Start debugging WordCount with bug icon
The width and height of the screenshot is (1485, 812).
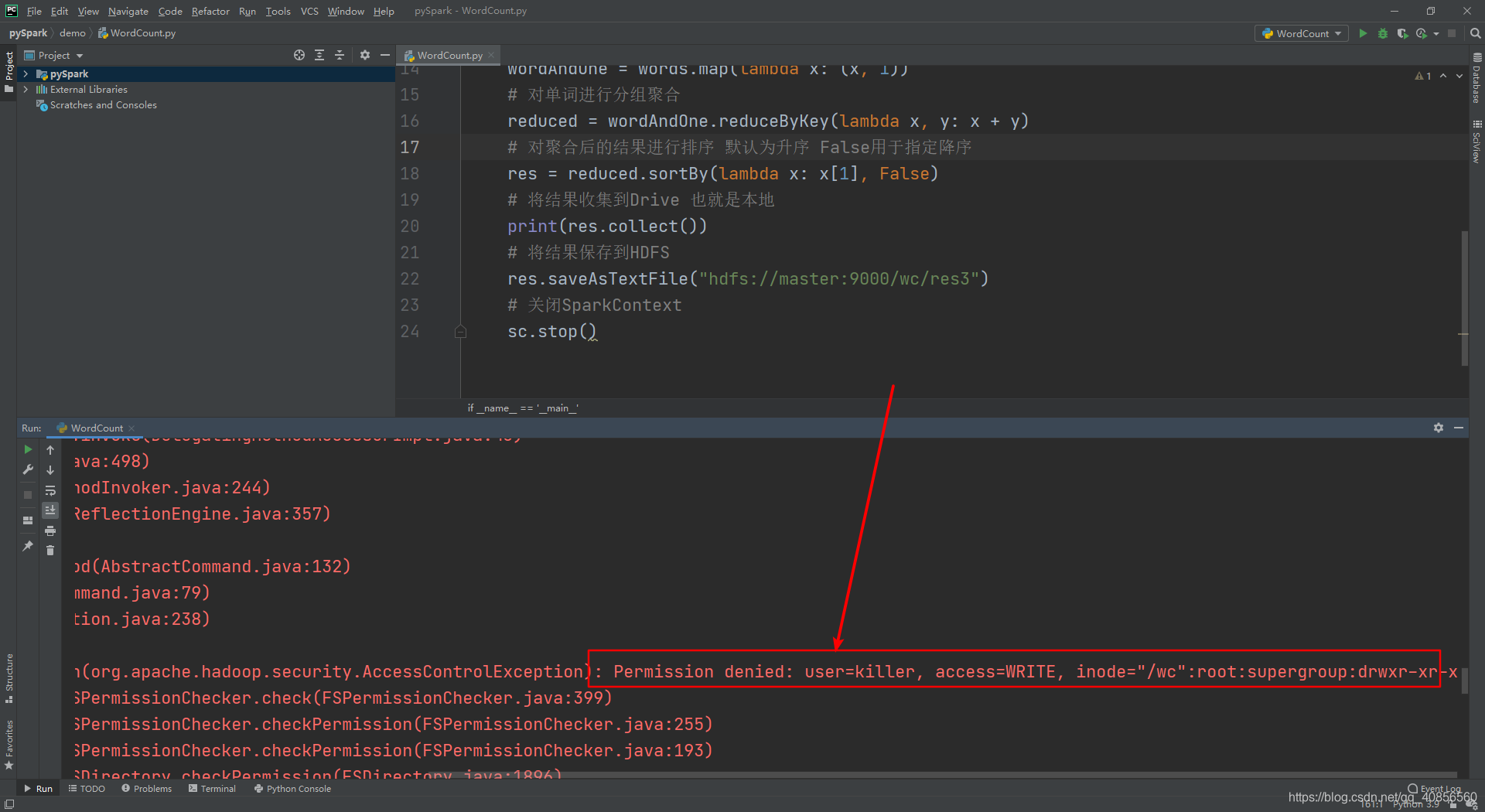pos(1383,33)
